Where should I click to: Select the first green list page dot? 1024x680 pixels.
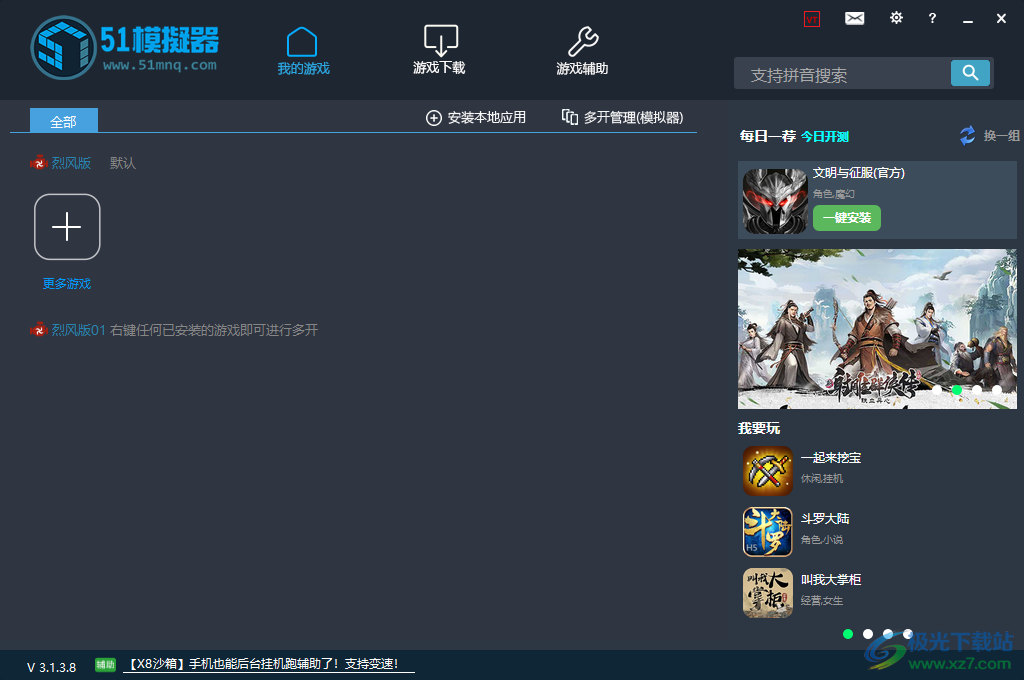(x=848, y=634)
